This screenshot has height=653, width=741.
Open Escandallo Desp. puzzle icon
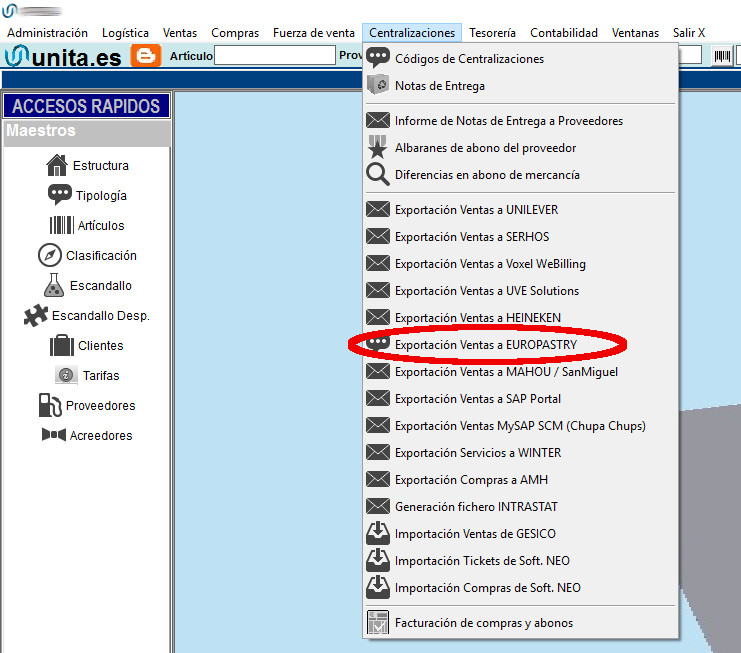tap(36, 315)
